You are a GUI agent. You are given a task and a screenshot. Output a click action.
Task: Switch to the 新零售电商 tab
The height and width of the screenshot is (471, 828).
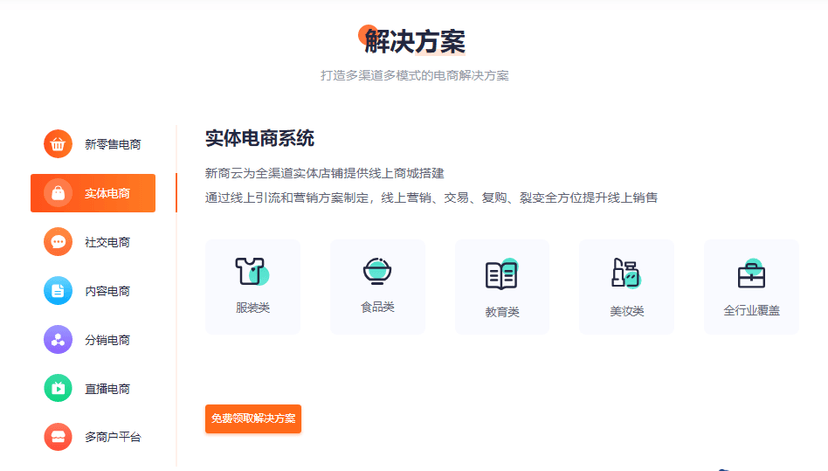point(93,144)
